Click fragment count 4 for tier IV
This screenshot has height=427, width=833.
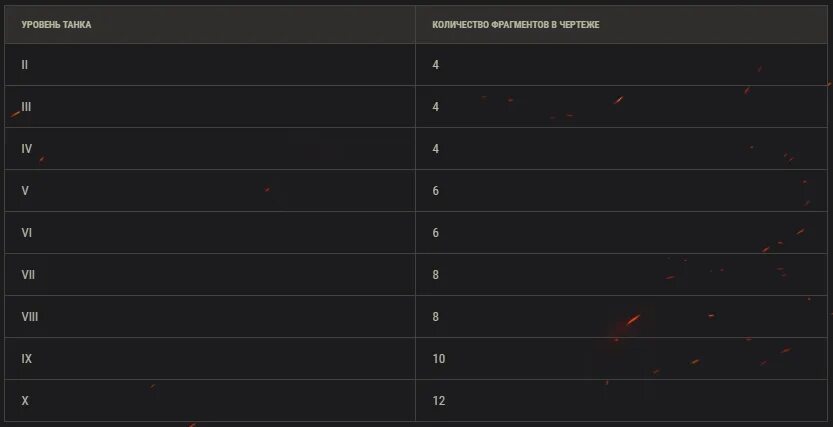tap(436, 149)
